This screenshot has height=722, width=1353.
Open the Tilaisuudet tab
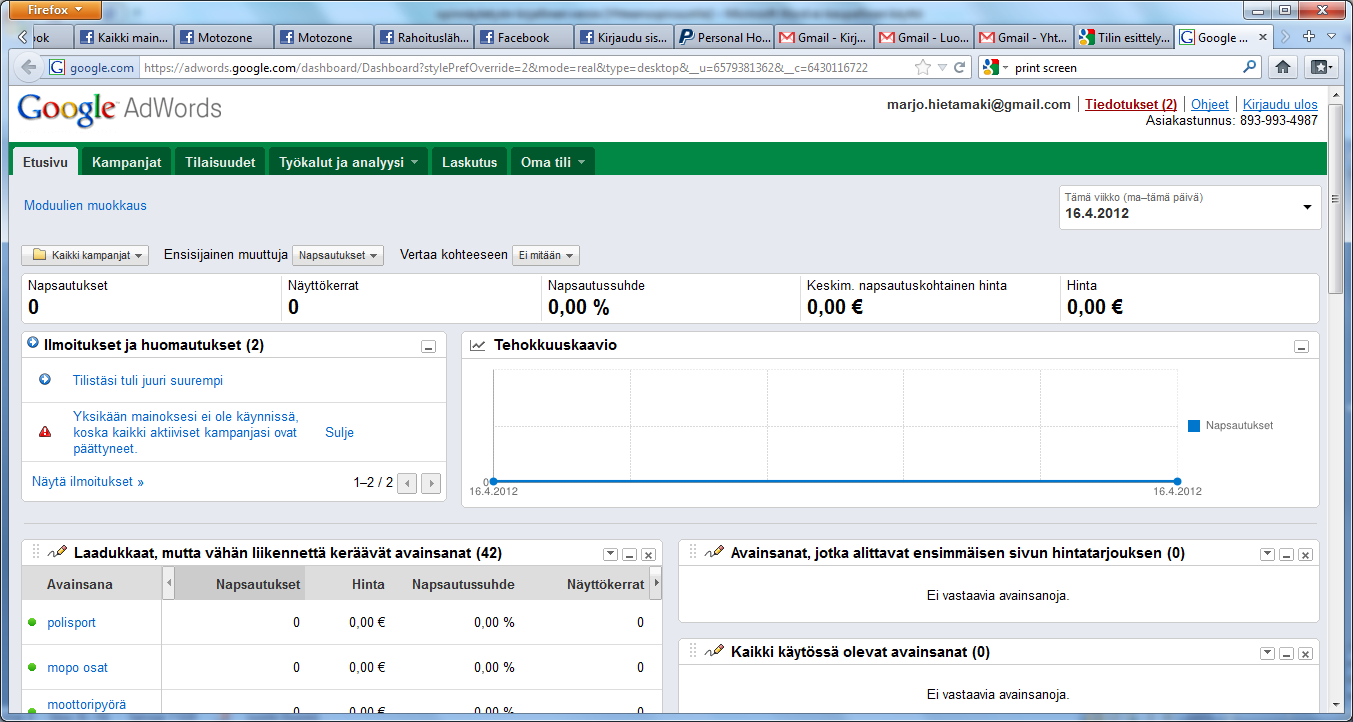[220, 162]
